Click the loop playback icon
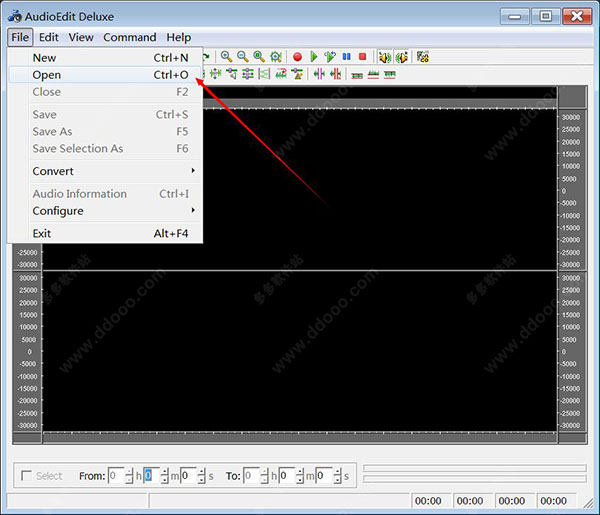Image resolution: width=600 pixels, height=515 pixels. tap(330, 57)
